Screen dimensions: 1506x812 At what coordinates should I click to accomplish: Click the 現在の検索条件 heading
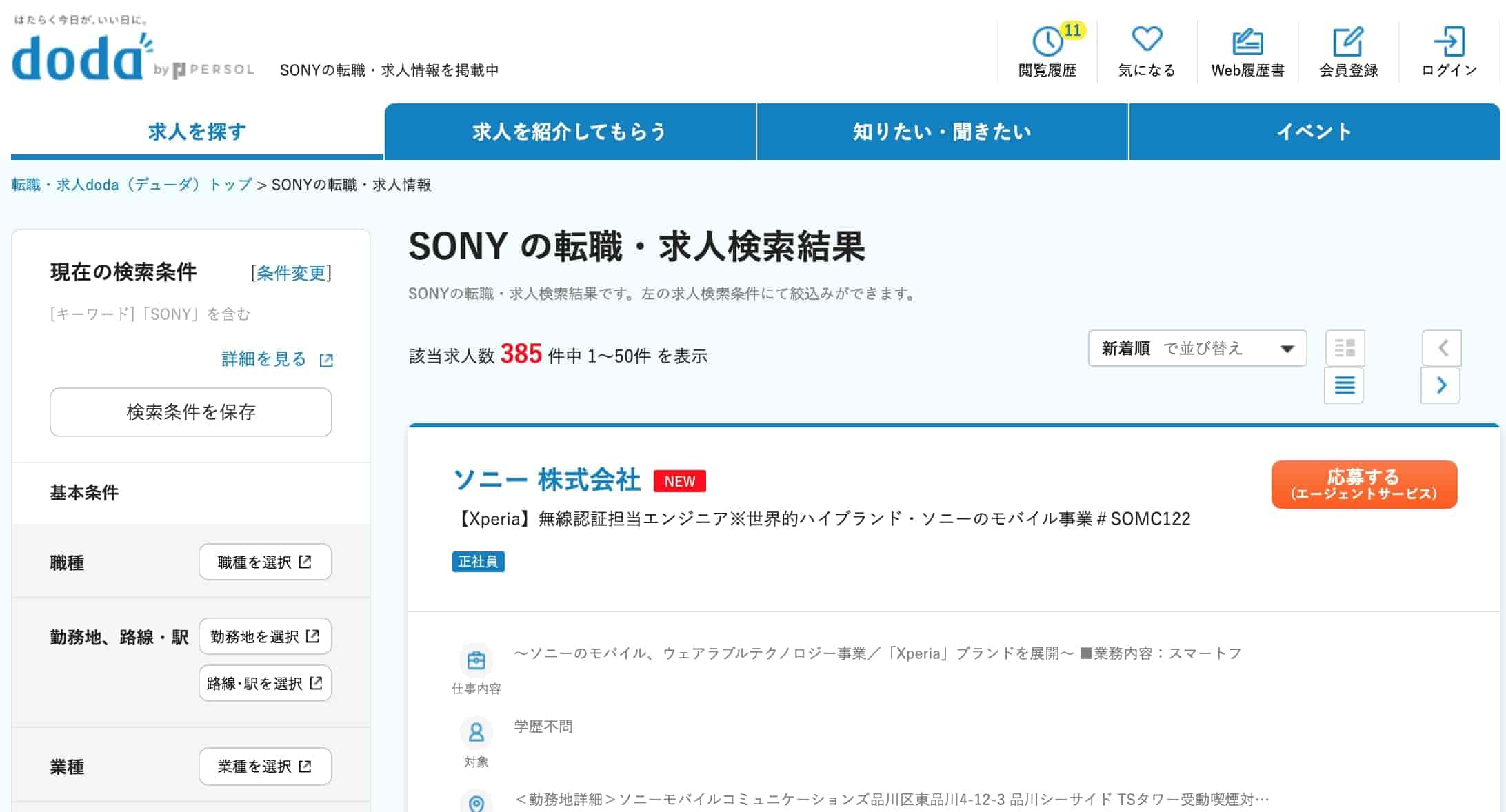123,272
